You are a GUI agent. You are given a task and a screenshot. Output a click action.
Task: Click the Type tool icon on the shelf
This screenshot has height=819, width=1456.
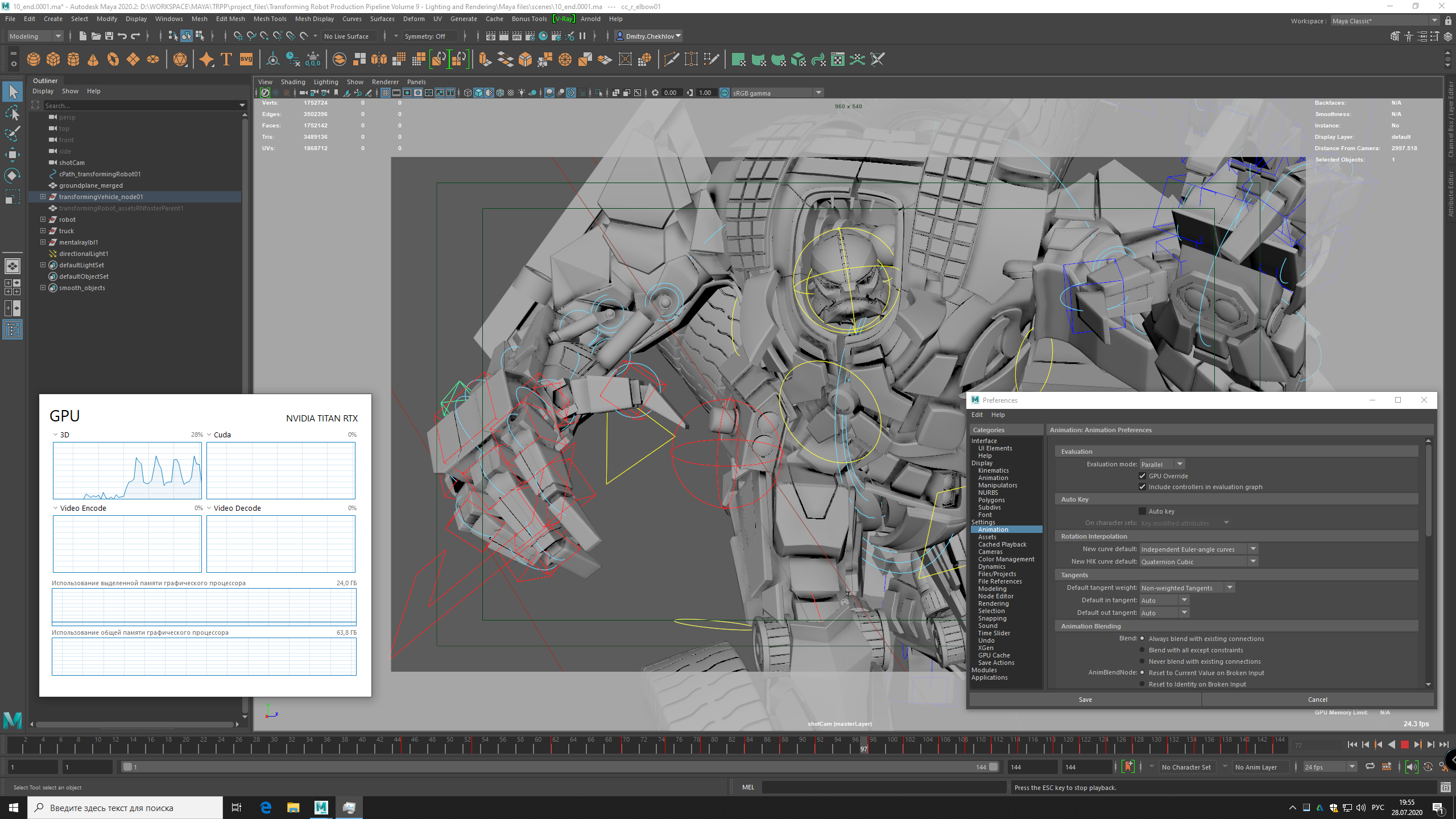[225, 59]
